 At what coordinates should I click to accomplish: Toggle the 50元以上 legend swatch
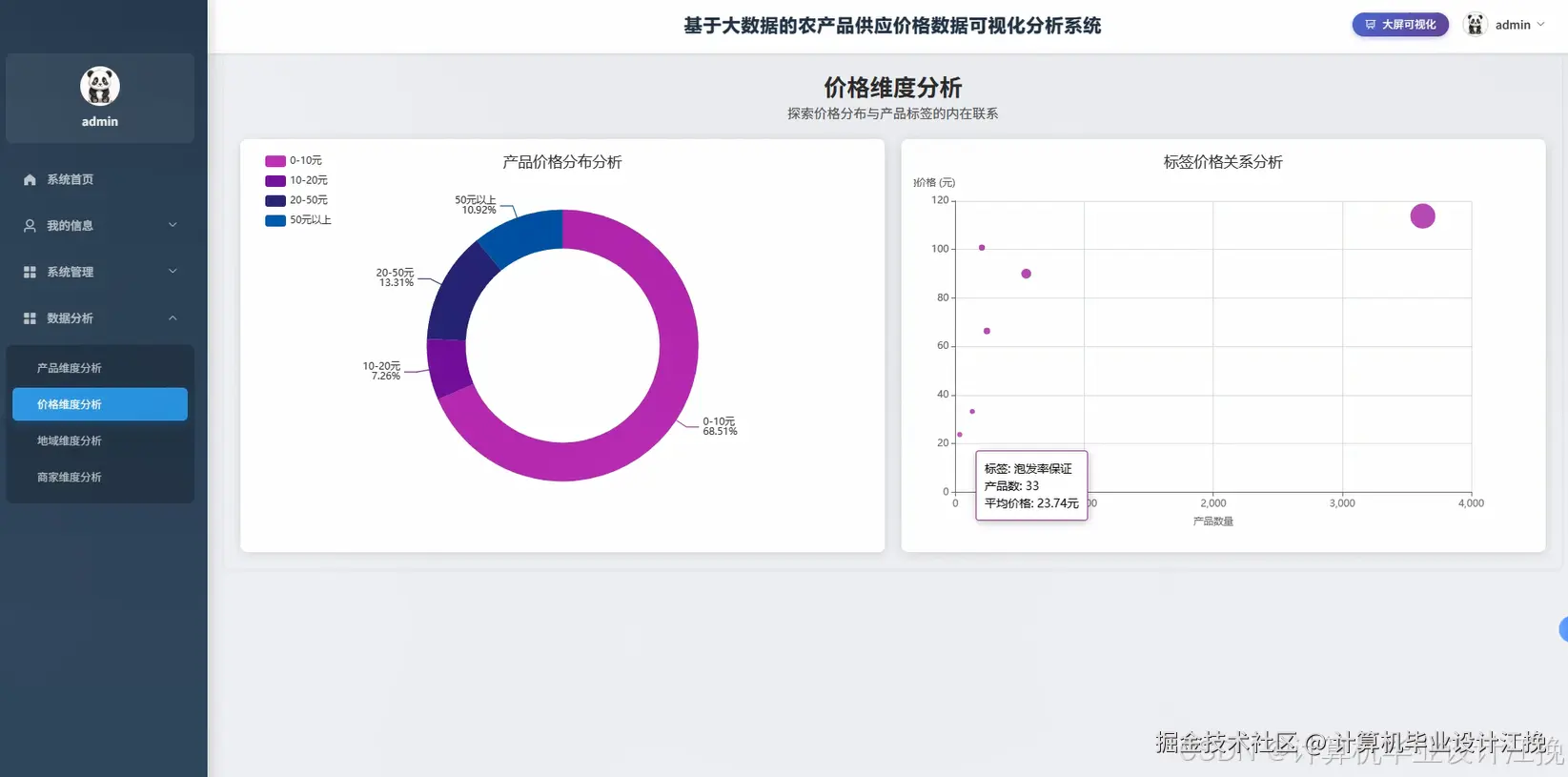click(275, 220)
